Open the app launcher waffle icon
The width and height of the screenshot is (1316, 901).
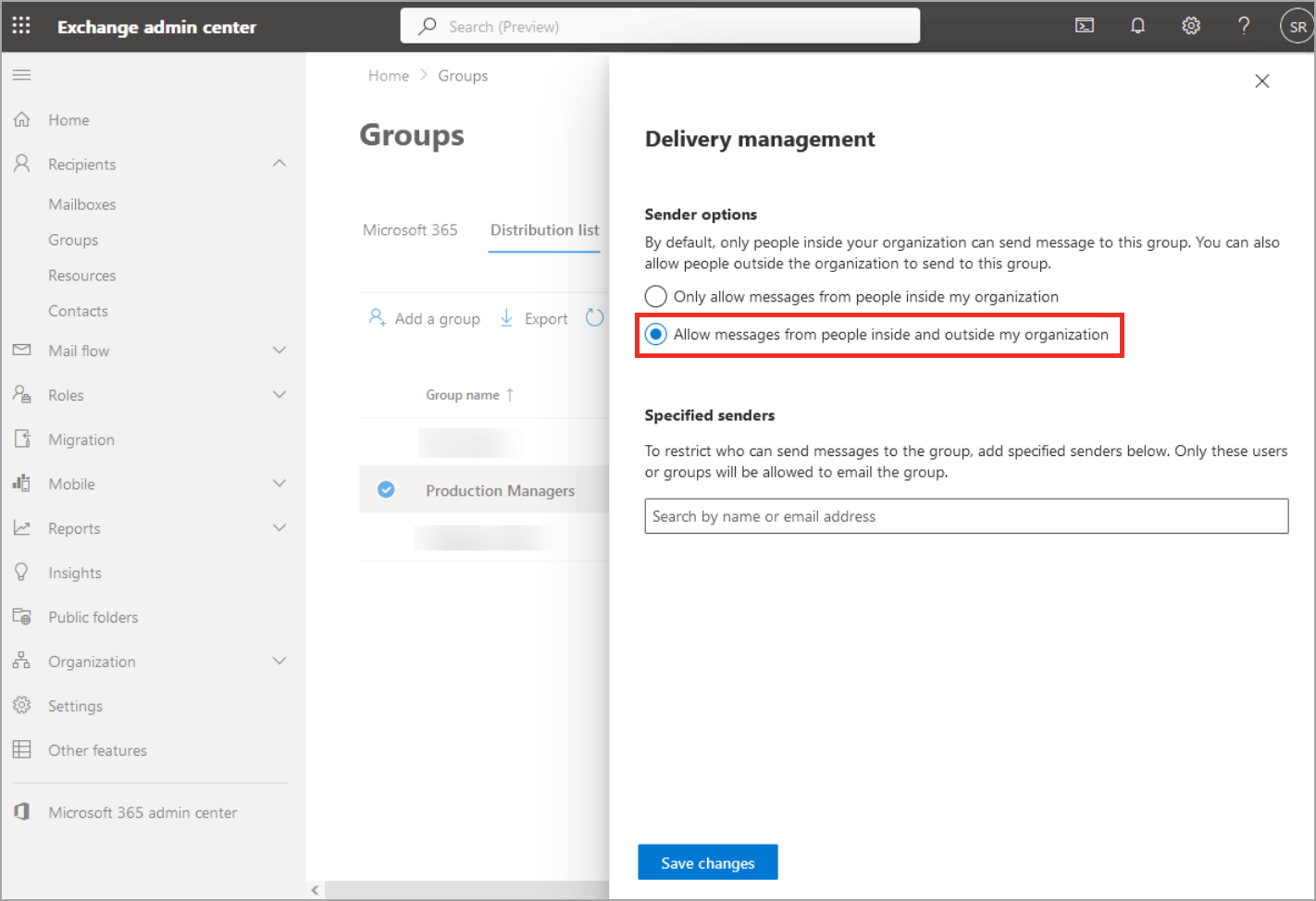(21, 26)
